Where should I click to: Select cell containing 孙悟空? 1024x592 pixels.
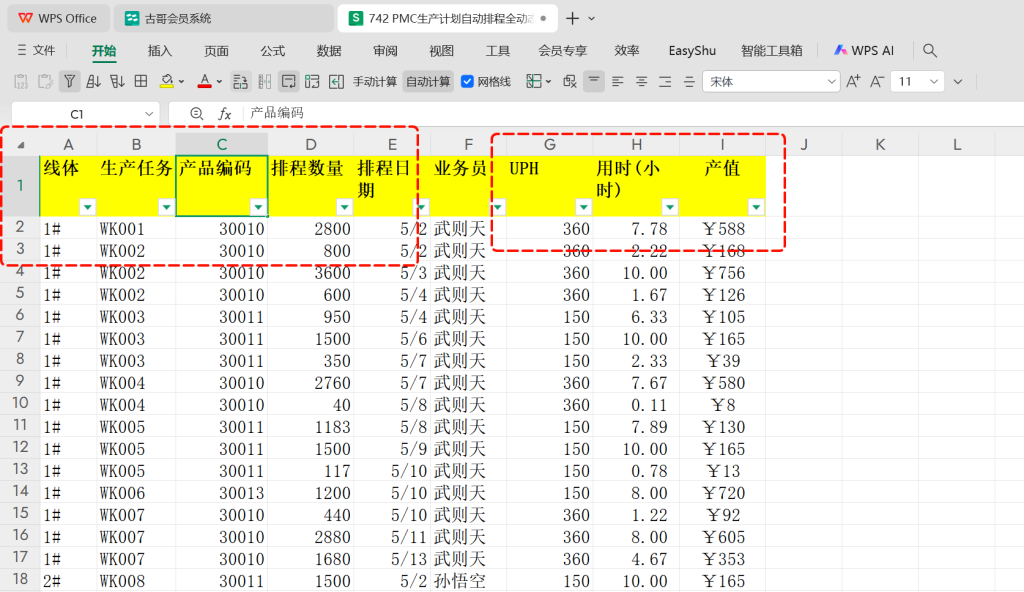[x=460, y=581]
